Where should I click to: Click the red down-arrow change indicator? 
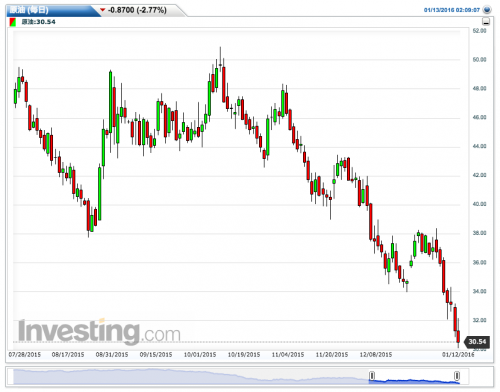[103, 10]
